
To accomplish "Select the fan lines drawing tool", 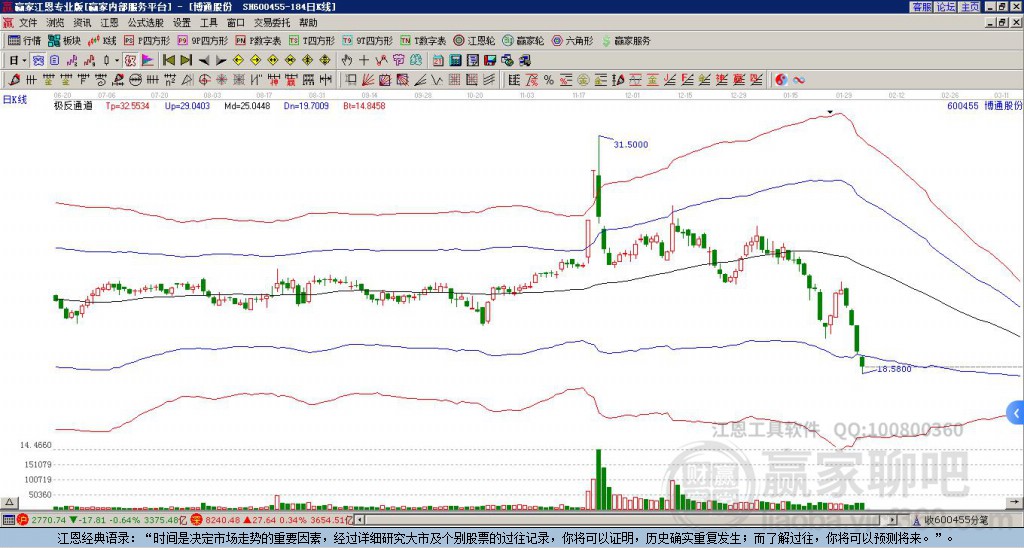I will [368, 80].
